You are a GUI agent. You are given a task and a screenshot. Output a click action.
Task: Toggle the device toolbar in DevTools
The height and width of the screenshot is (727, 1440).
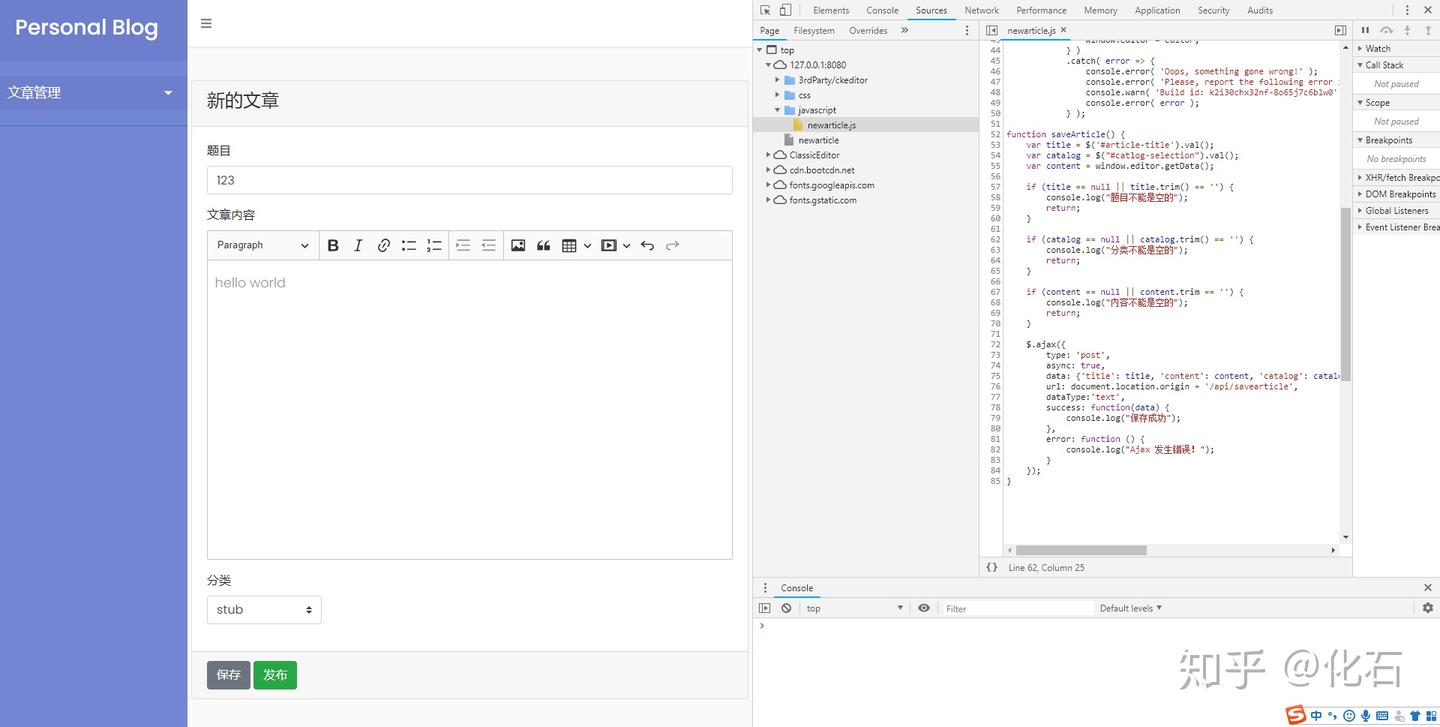pyautogui.click(x=785, y=10)
